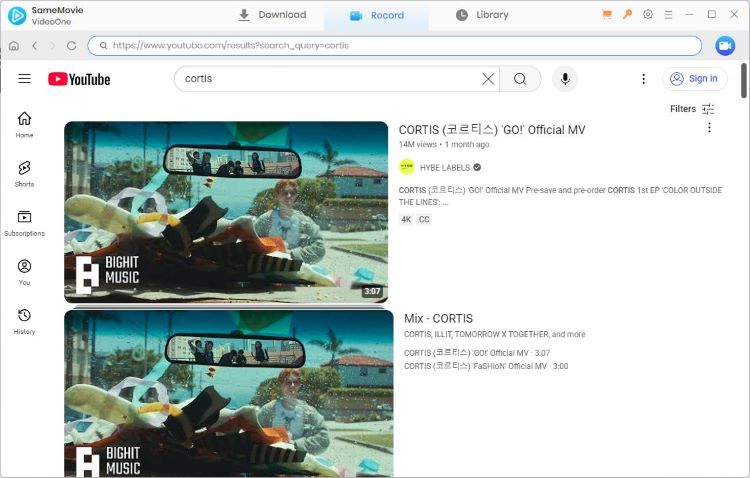Open You in YouTube sidebar
Viewport: 750px width, 478px height.
pyautogui.click(x=24, y=272)
